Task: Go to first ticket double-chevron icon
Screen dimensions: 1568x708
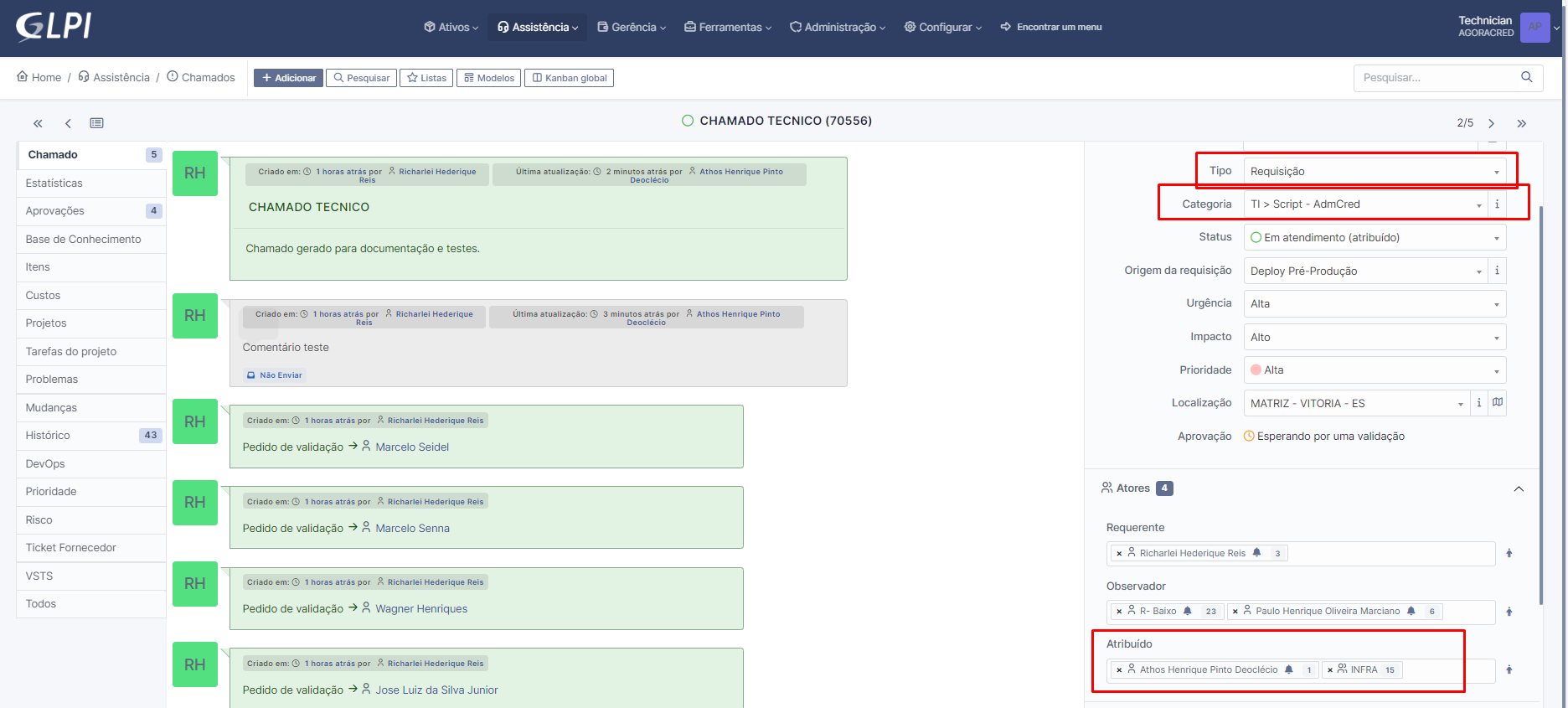Action: coord(38,123)
